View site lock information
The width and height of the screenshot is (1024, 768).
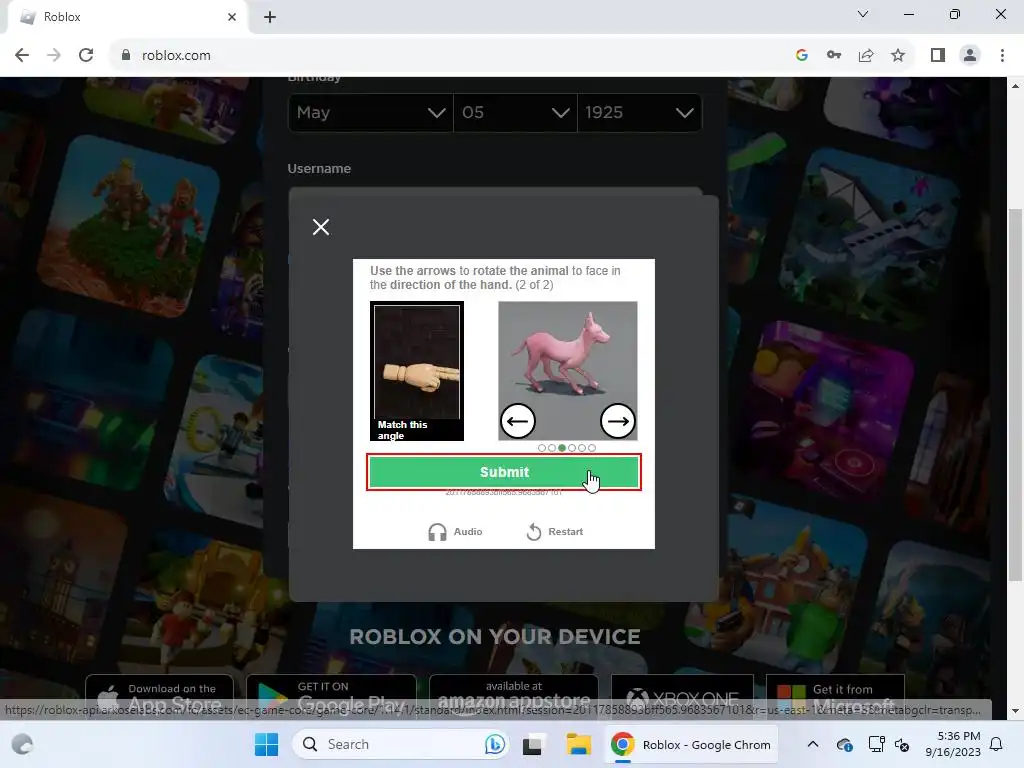[x=126, y=56]
